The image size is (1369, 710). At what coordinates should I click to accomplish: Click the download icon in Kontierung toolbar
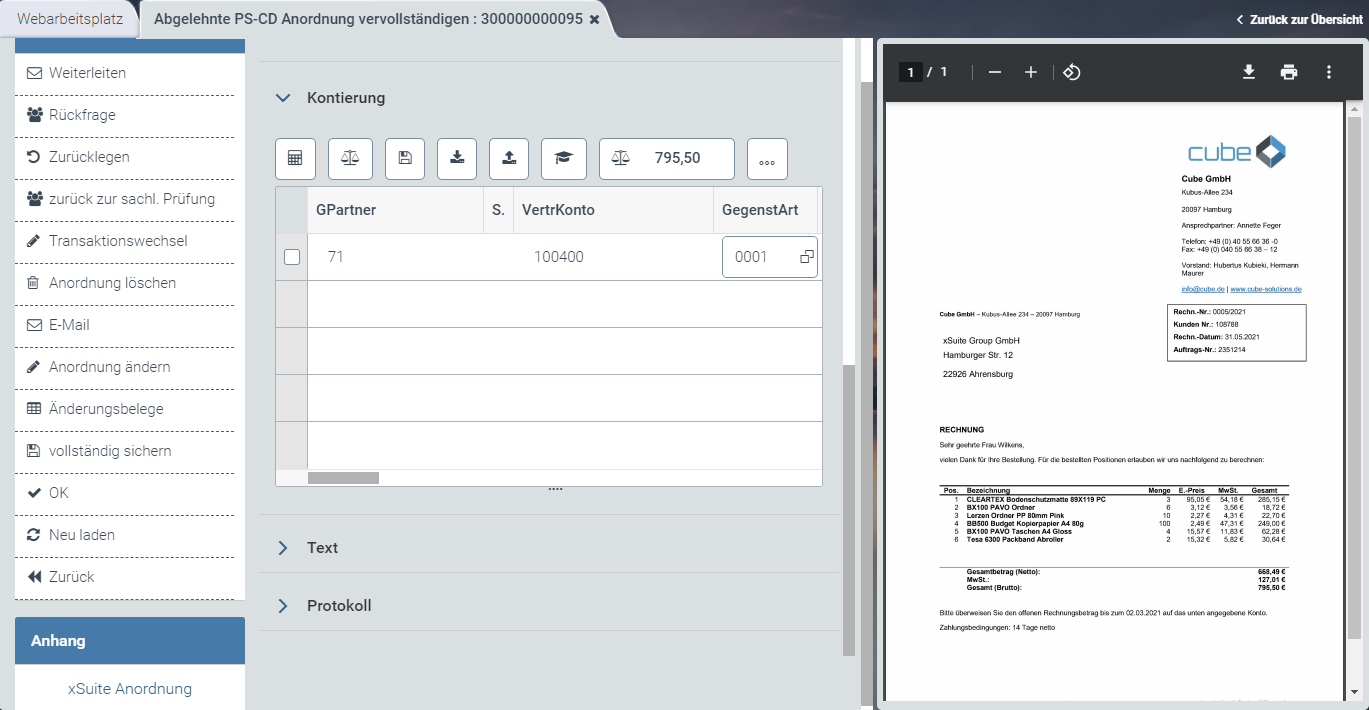(457, 158)
